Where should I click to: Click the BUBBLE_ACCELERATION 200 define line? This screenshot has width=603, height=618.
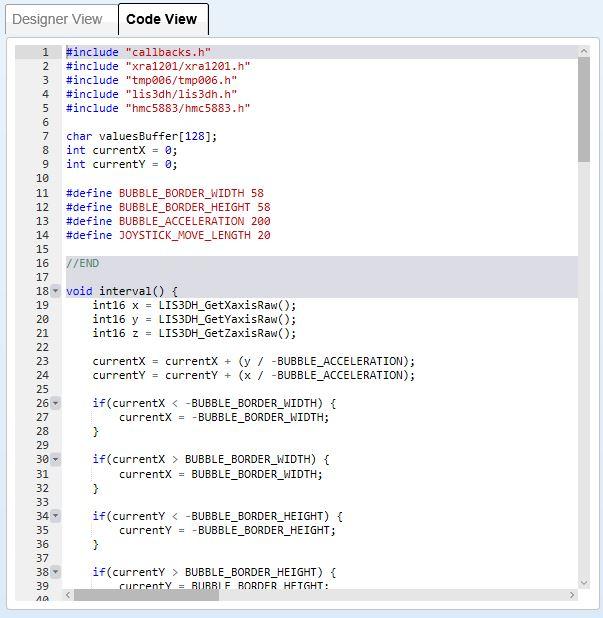(168, 221)
